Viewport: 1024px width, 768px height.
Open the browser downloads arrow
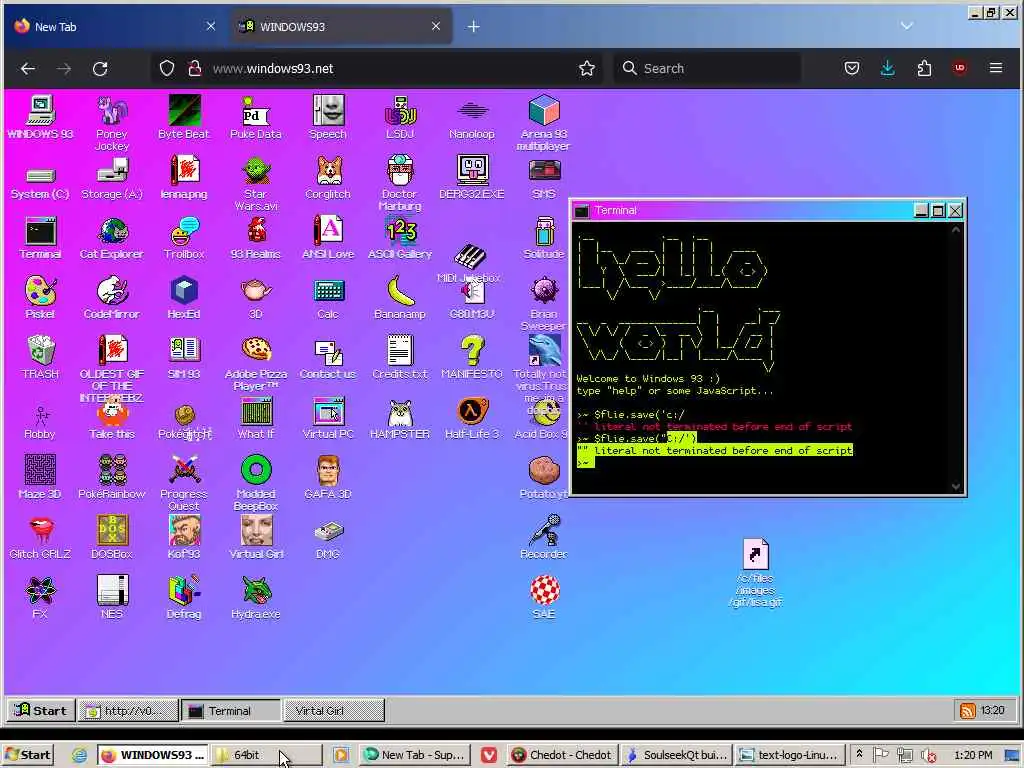pos(888,68)
